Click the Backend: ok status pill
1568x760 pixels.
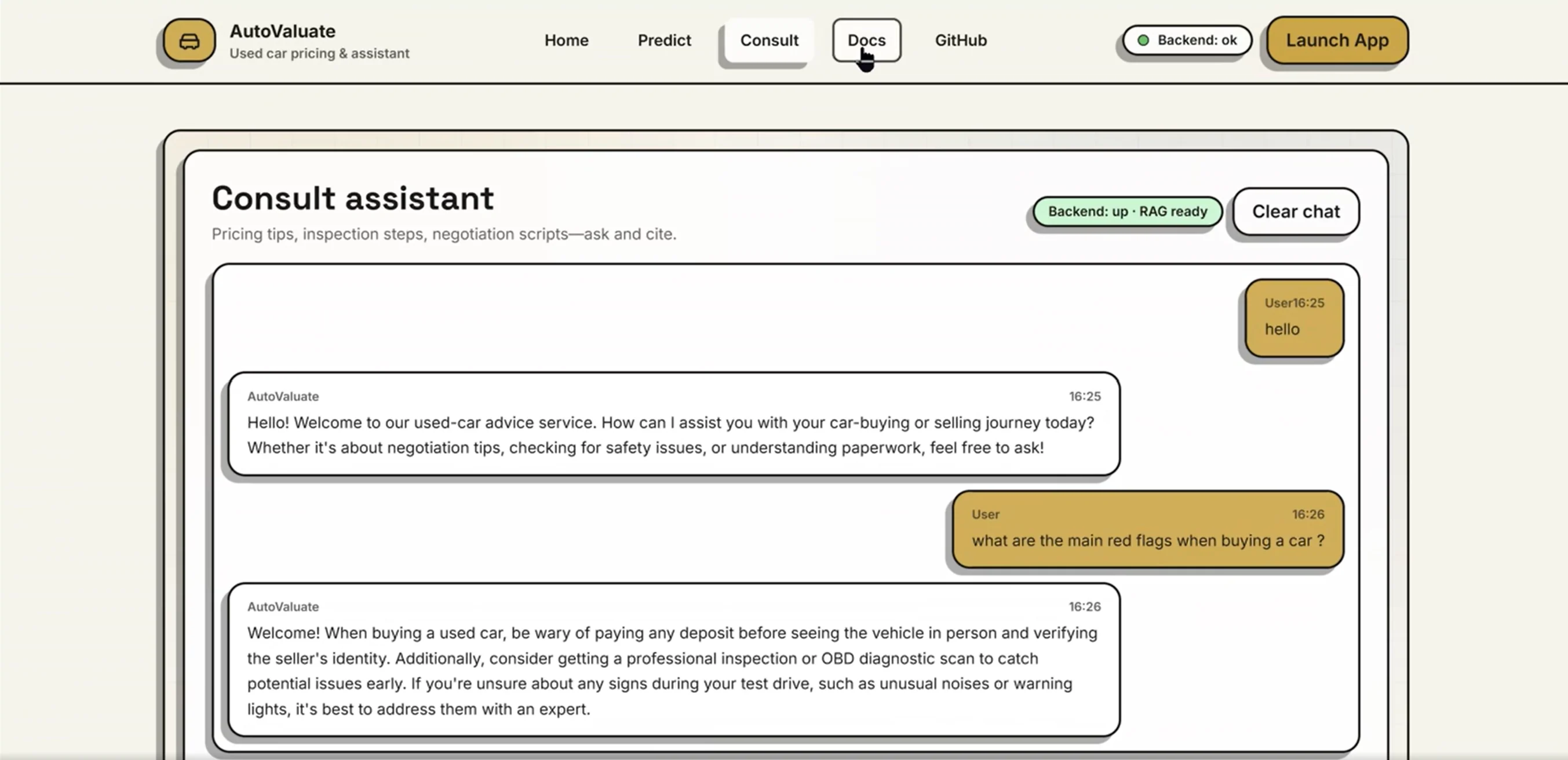point(1187,40)
